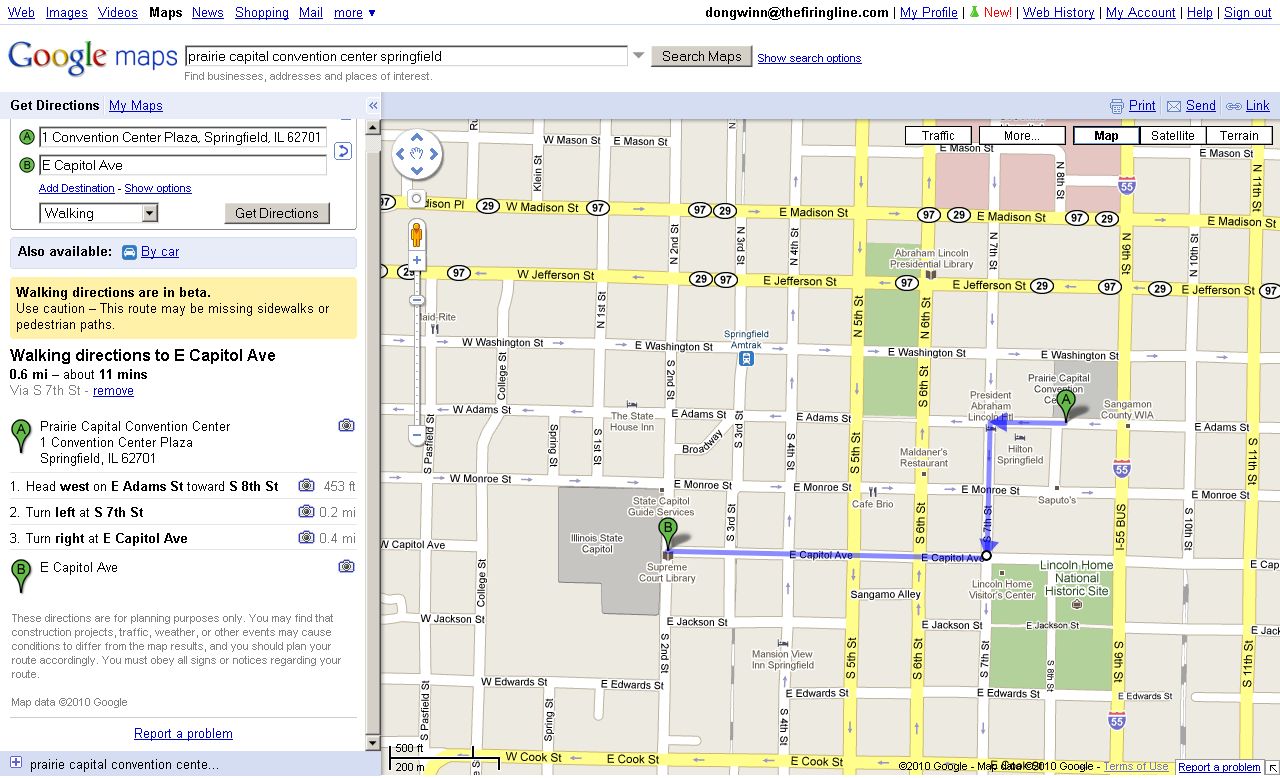
Task: Open camera icon for Prairie Capital Convention Center
Action: pyautogui.click(x=346, y=426)
